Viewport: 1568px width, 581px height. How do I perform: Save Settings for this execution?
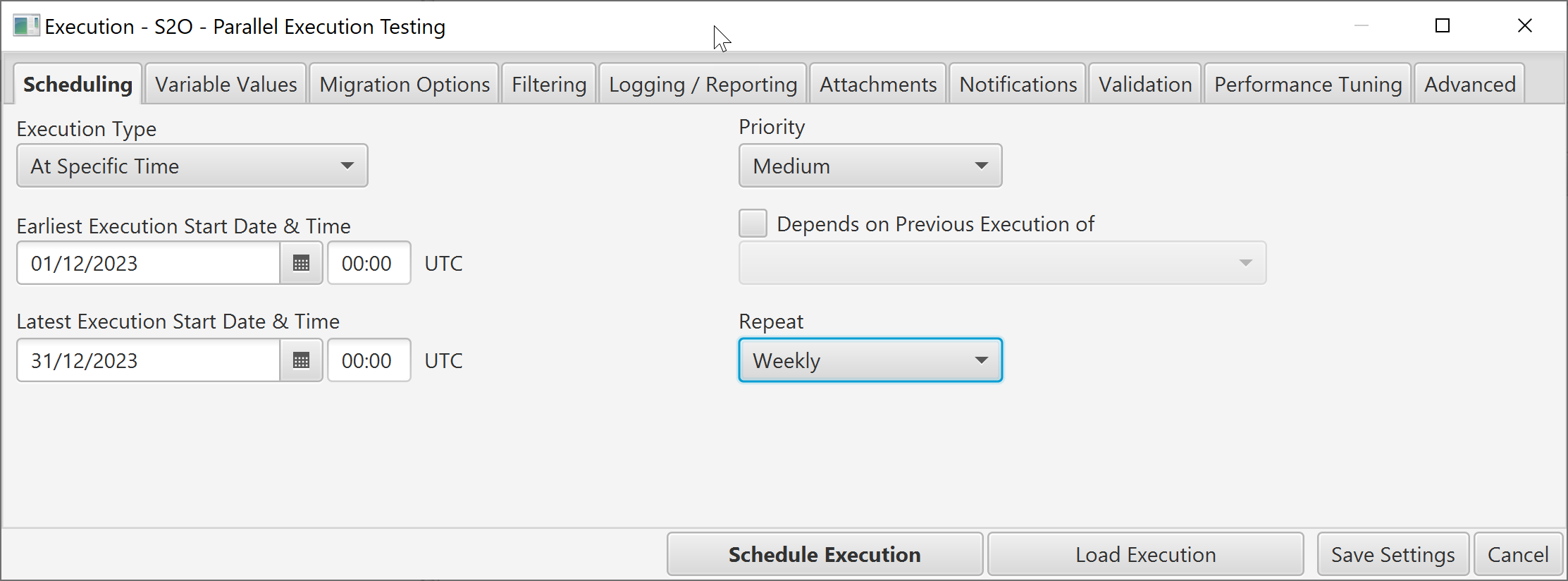(1393, 554)
